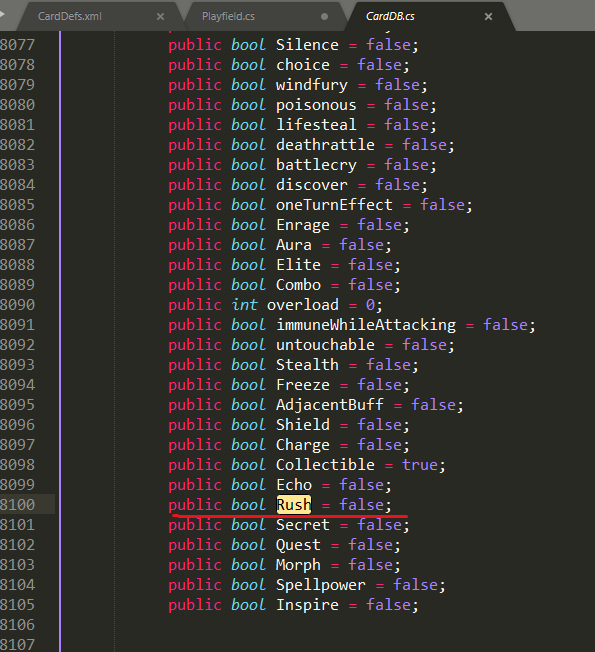Click the immuneWhileAttacking identifier
This screenshot has height=652, width=595.
tap(366, 325)
